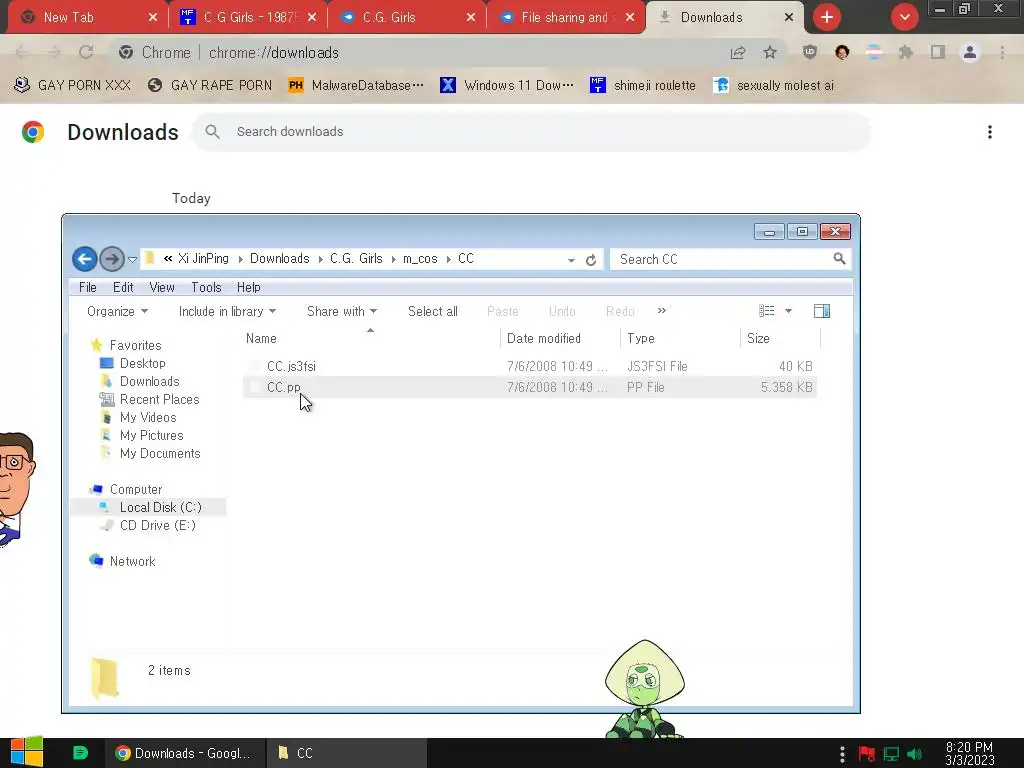Click Chrome's address bar URL
1024x768 pixels.
(x=274, y=52)
